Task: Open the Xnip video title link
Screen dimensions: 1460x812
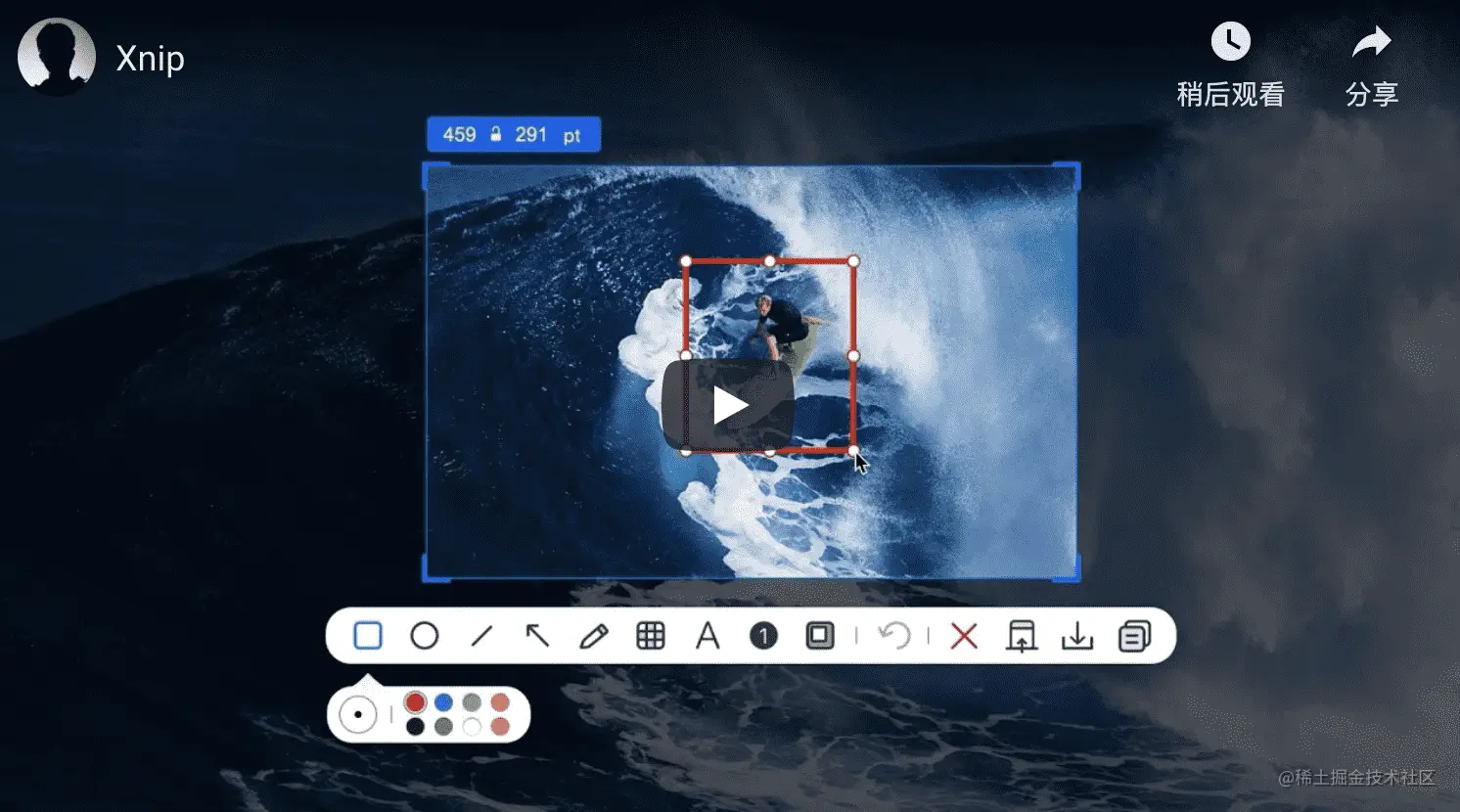Action: (x=150, y=59)
